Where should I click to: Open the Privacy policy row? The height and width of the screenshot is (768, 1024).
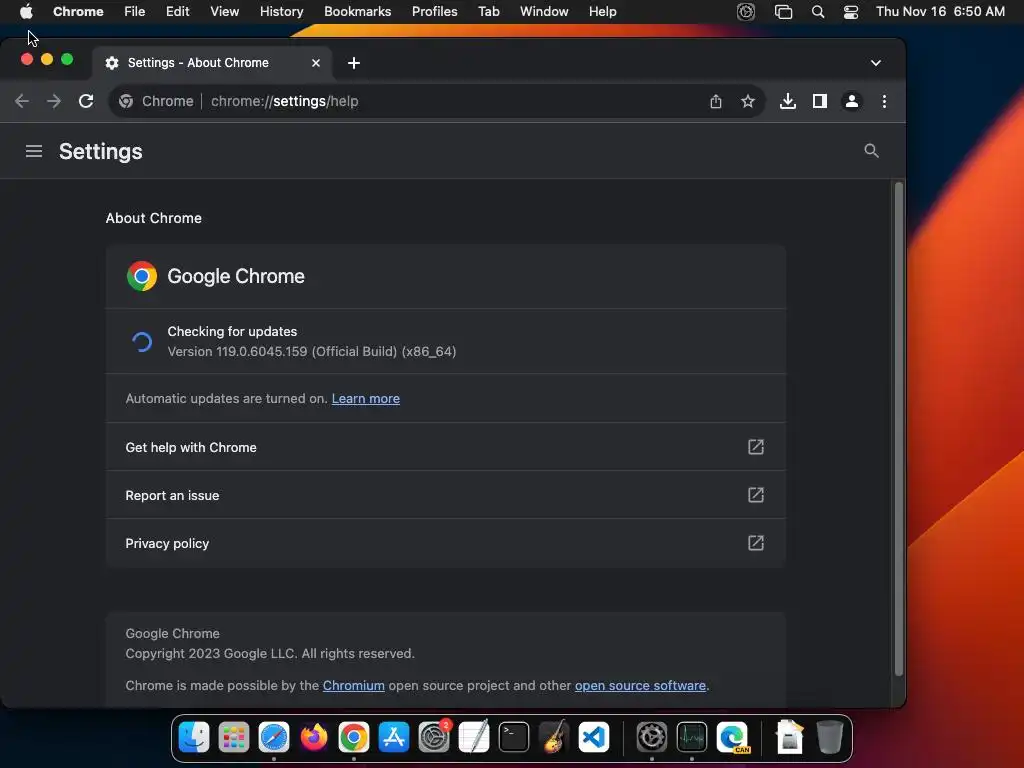point(445,543)
